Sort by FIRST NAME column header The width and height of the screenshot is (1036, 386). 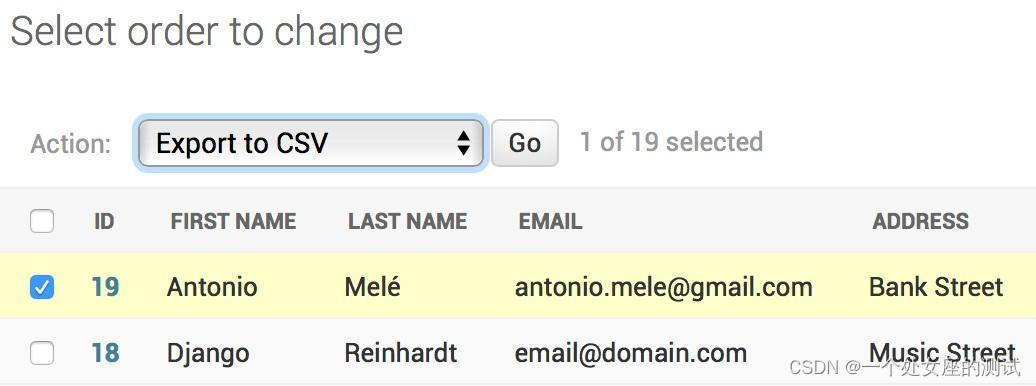point(233,221)
